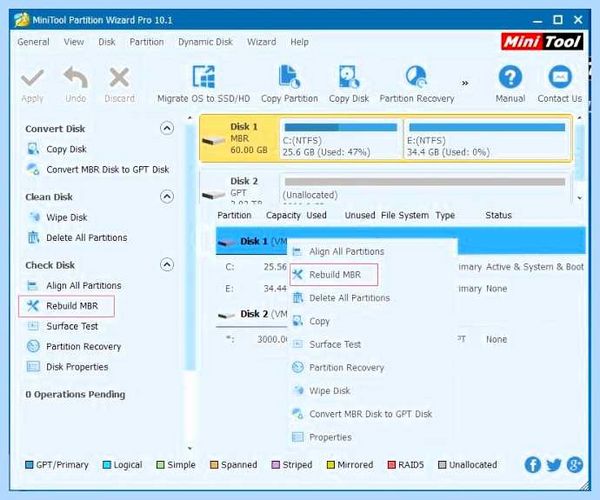Open the Manual help icon
Screen dimensions: 600x500
510,78
